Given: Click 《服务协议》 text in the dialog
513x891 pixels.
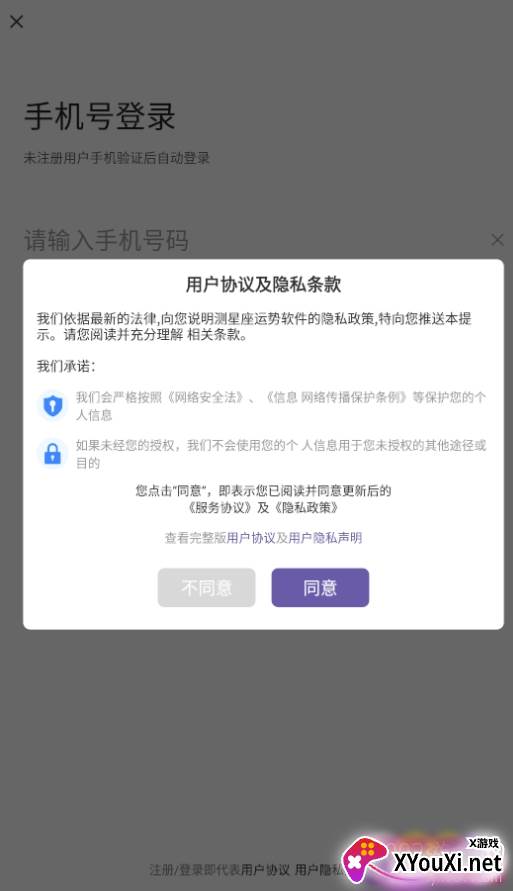Looking at the screenshot, I should tap(219, 507).
